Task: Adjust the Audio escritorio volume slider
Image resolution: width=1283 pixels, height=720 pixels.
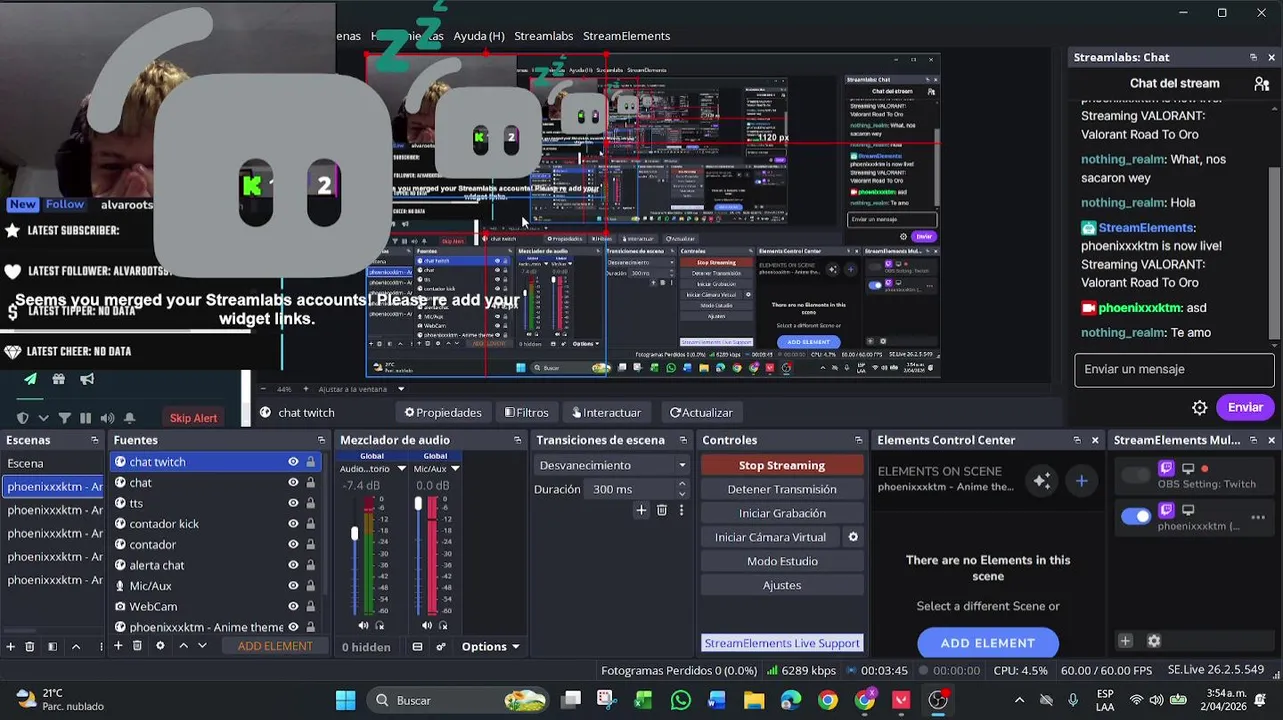Action: pos(354,534)
